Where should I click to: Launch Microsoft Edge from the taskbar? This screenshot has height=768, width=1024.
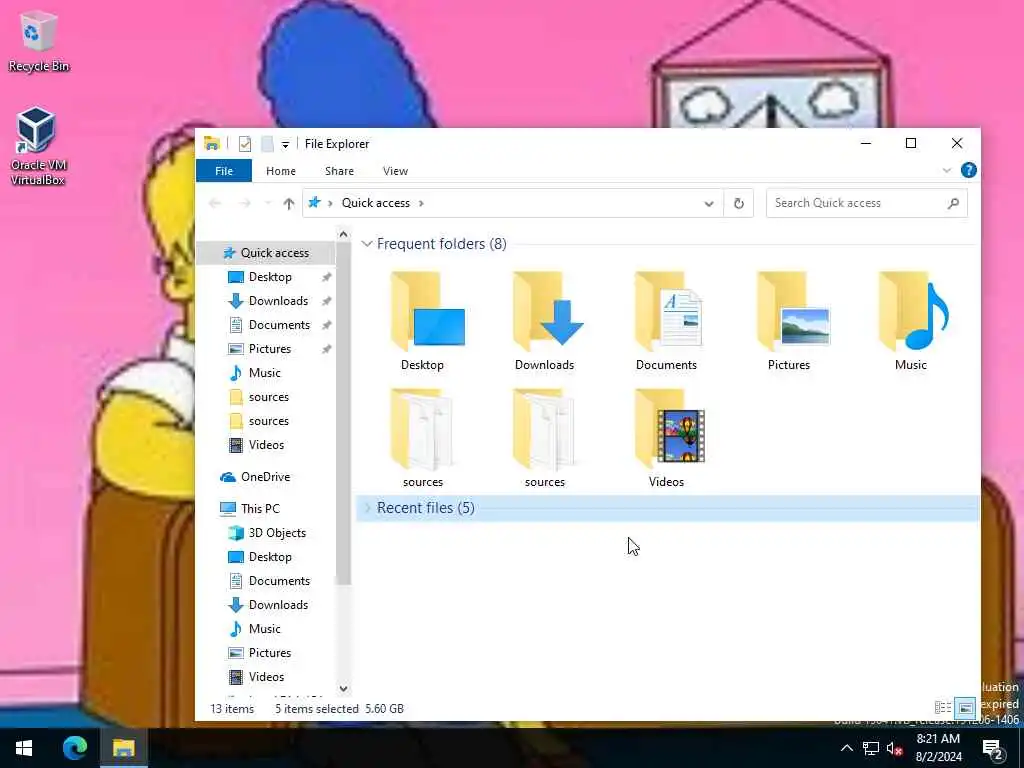(x=74, y=748)
